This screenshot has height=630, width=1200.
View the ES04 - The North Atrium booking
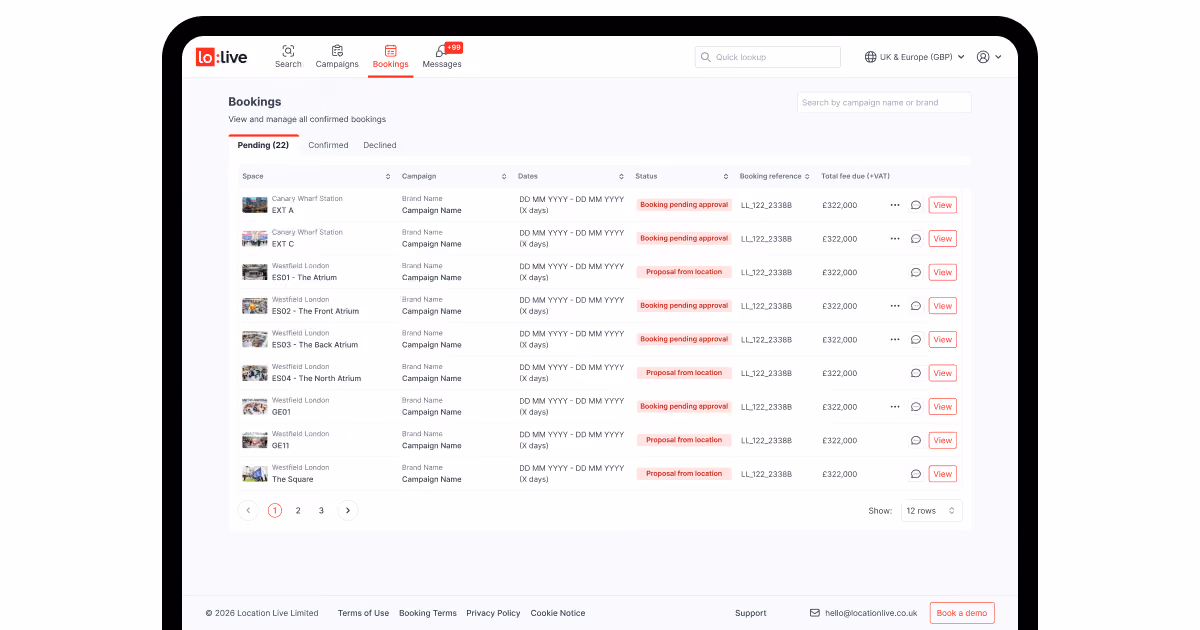point(943,373)
